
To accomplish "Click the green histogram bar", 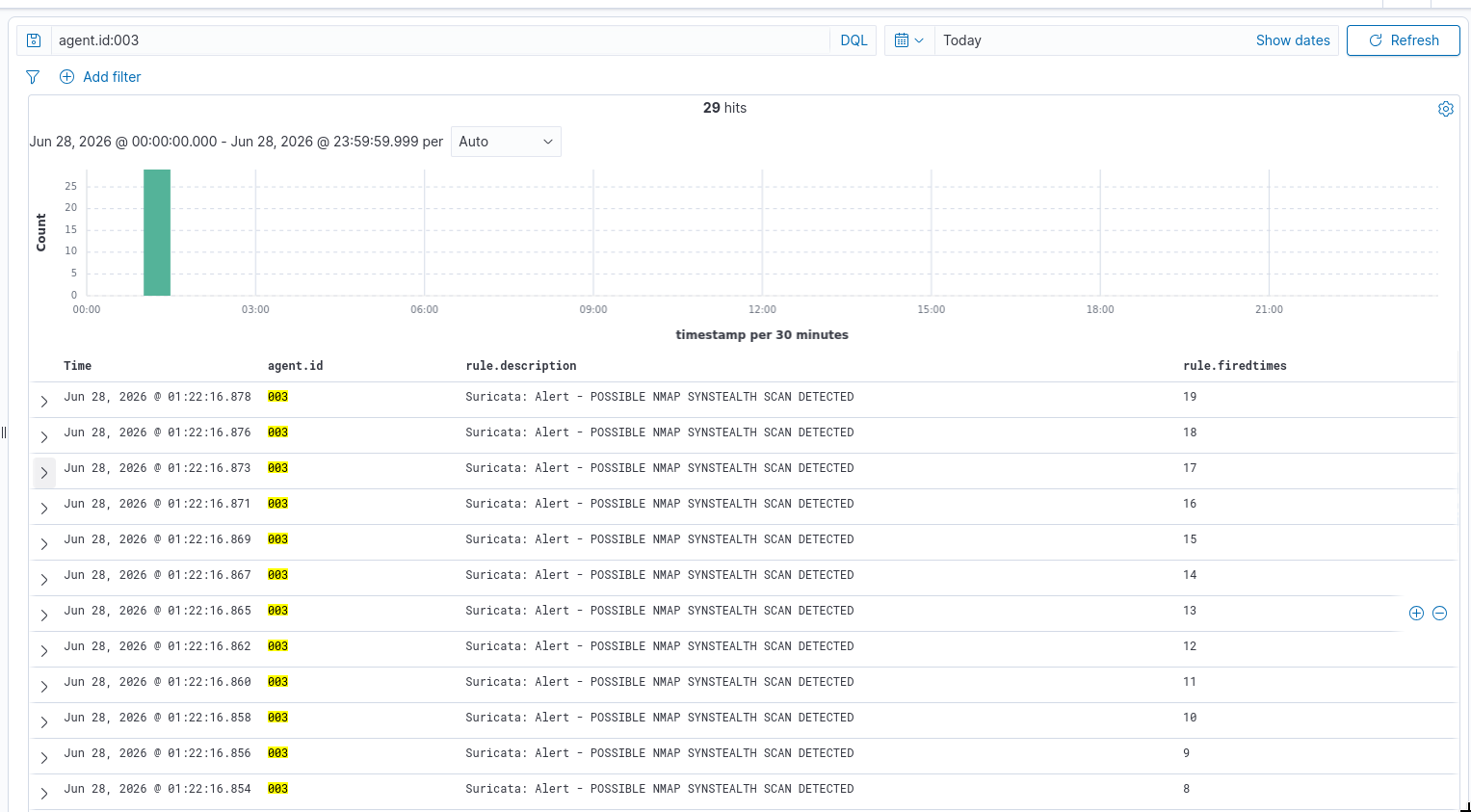I will [157, 232].
